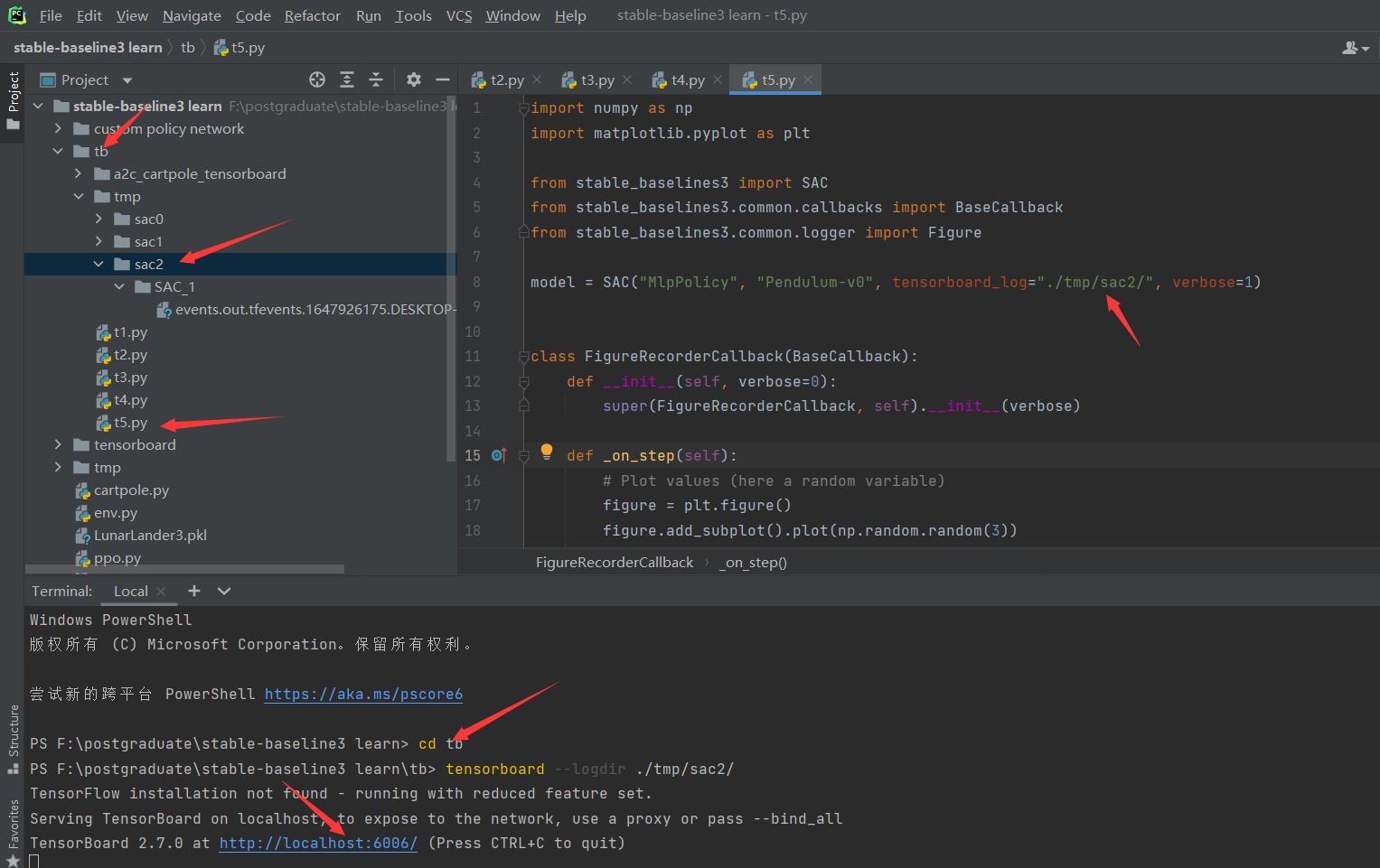Open the Project view mode dropdown
1380x868 pixels.
(127, 80)
